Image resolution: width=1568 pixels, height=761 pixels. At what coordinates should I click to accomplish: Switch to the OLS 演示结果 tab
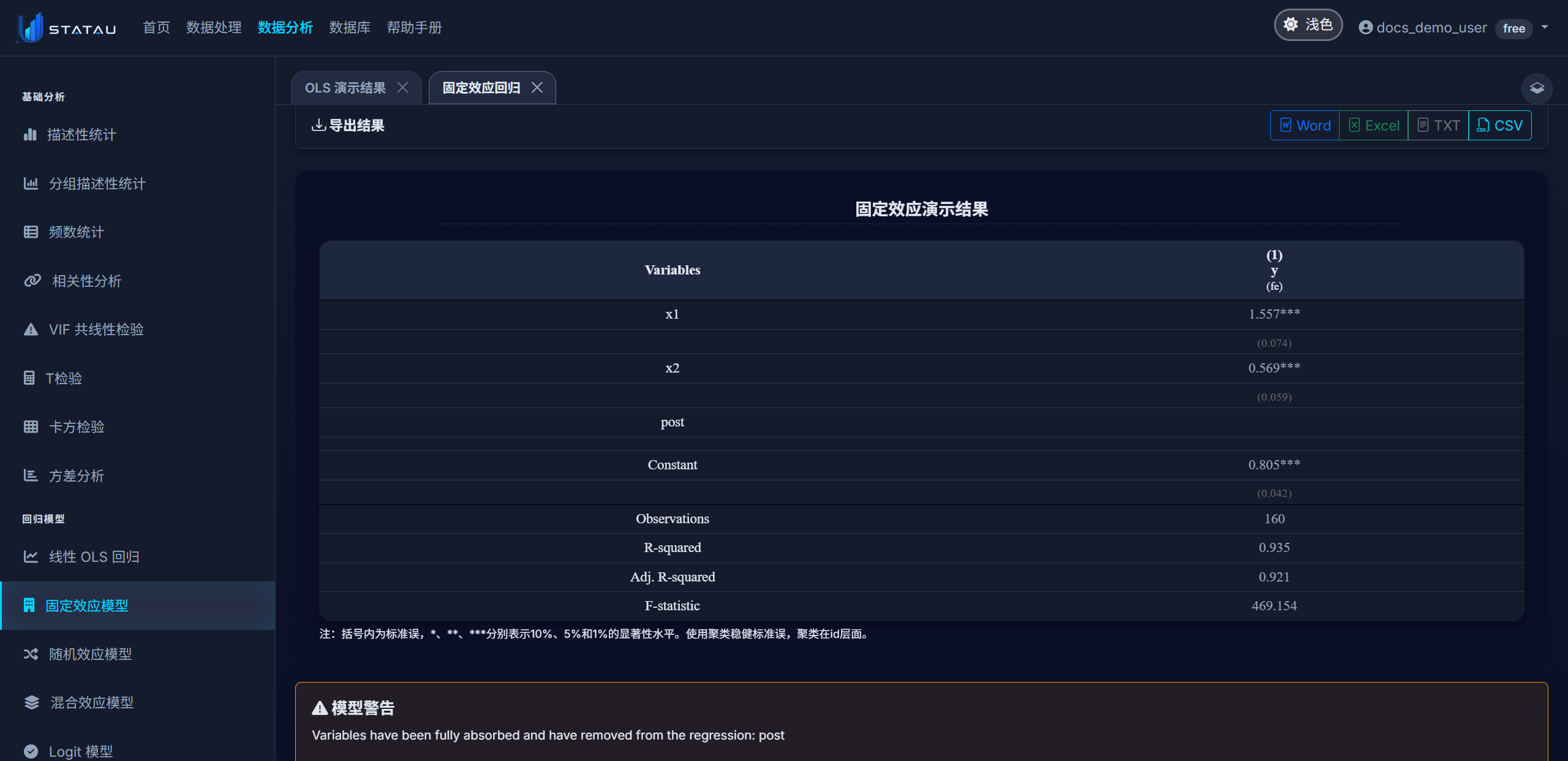345,88
